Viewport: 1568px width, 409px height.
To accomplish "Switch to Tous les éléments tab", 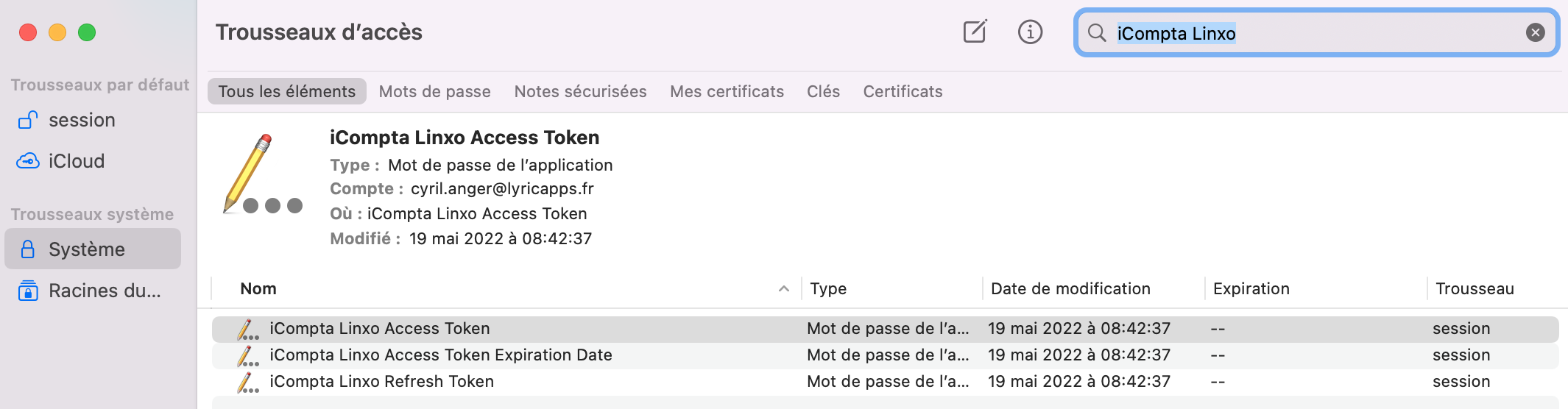I will (x=287, y=91).
